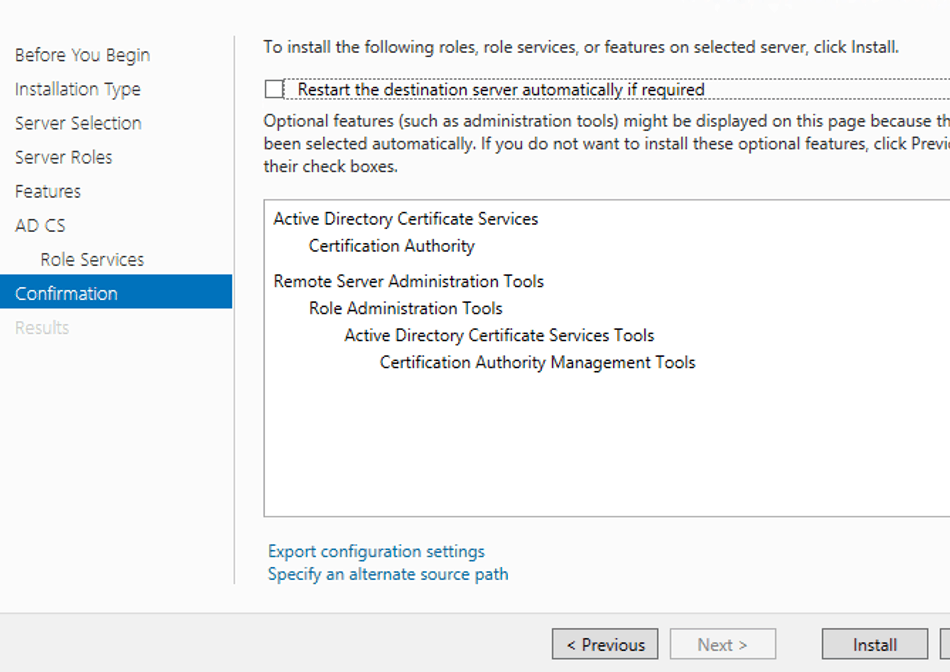Viewport: 950px width, 672px height.
Task: Click Export configuration settings link
Action: [x=376, y=551]
